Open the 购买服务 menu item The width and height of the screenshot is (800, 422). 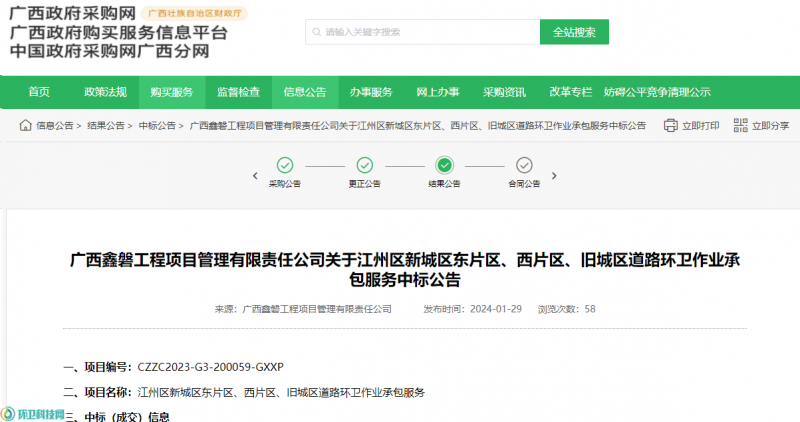click(172, 92)
